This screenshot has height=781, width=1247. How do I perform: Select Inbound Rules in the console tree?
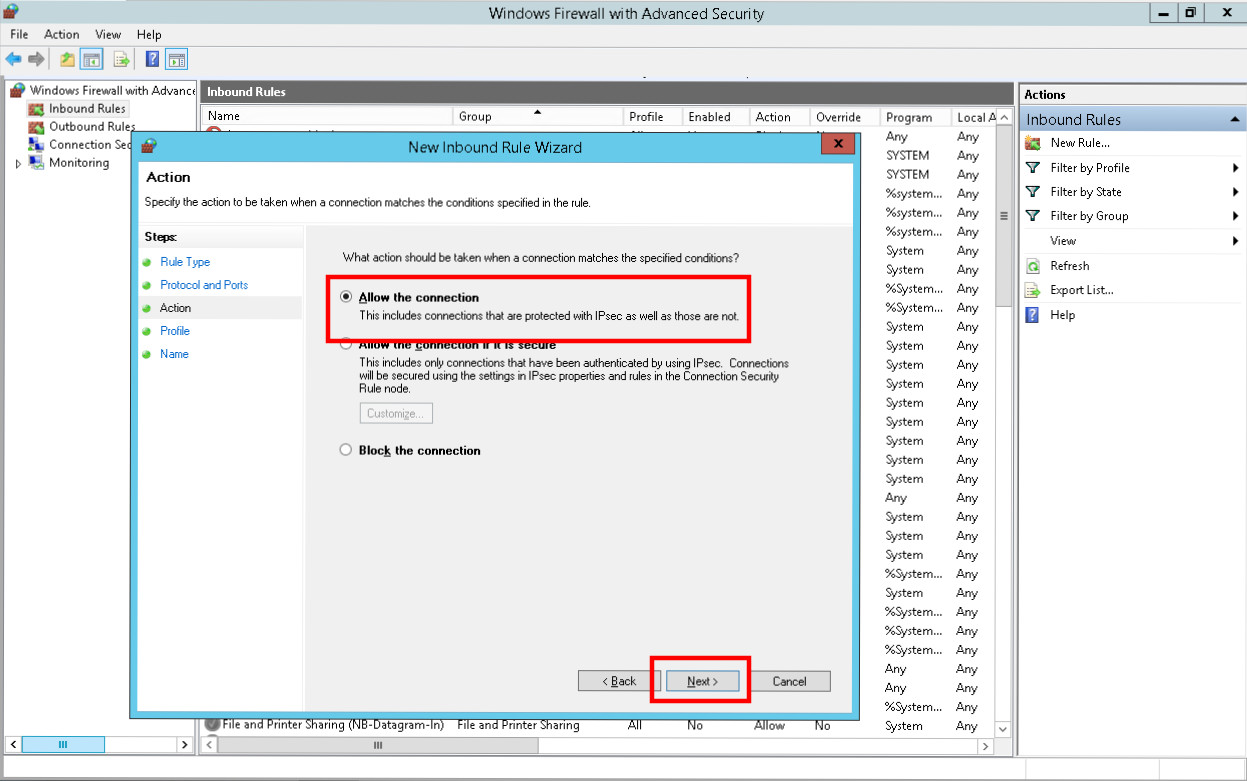(x=87, y=109)
